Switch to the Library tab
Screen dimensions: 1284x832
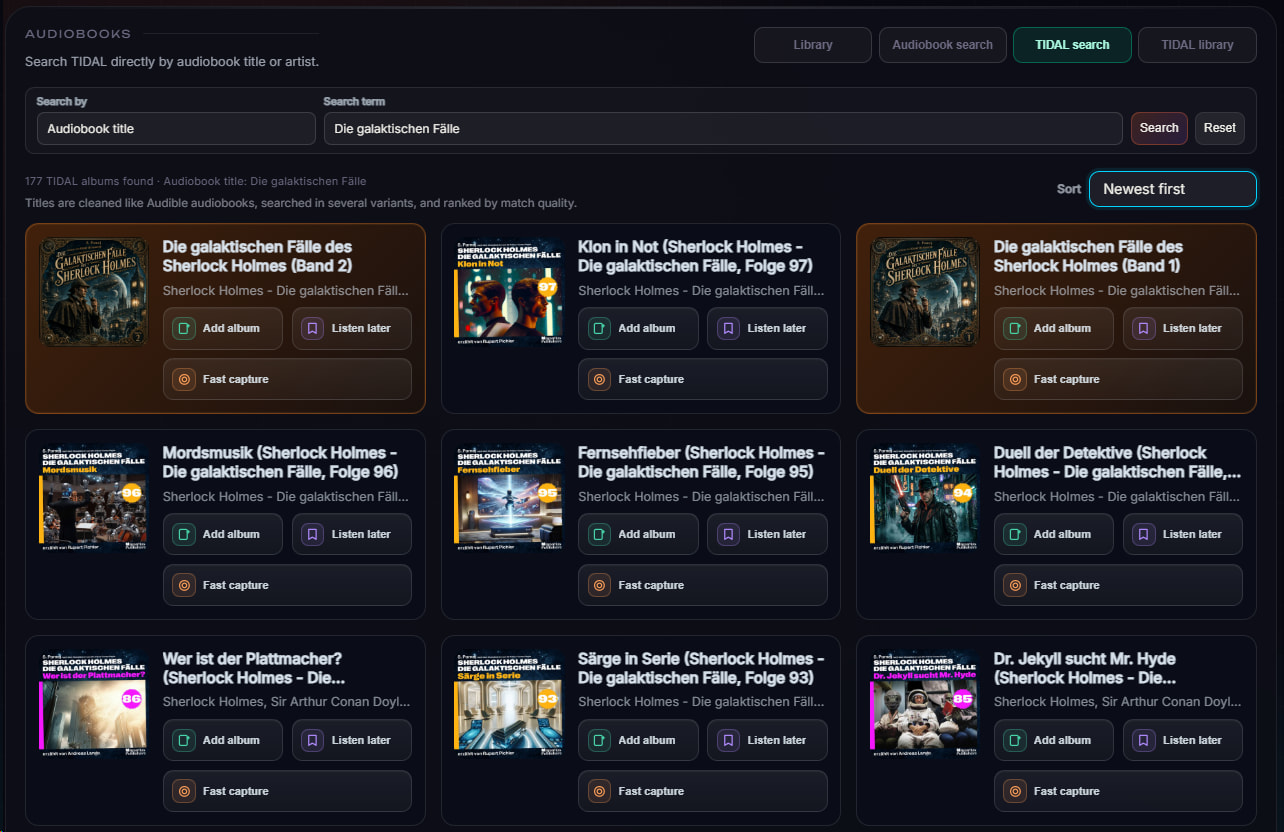click(x=813, y=45)
